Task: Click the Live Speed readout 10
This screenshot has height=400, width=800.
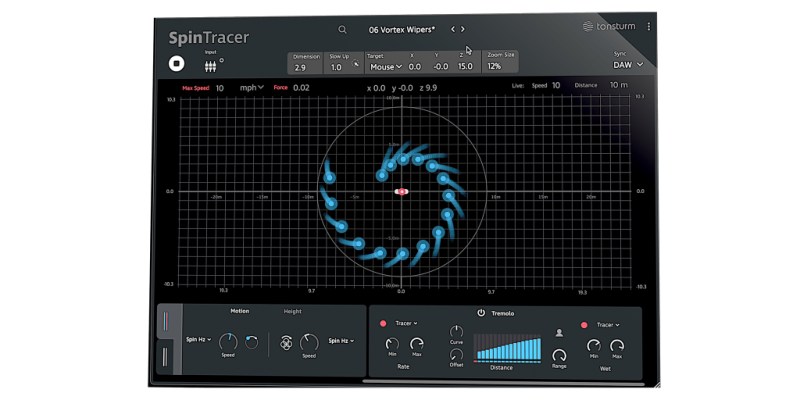Action: click(556, 86)
